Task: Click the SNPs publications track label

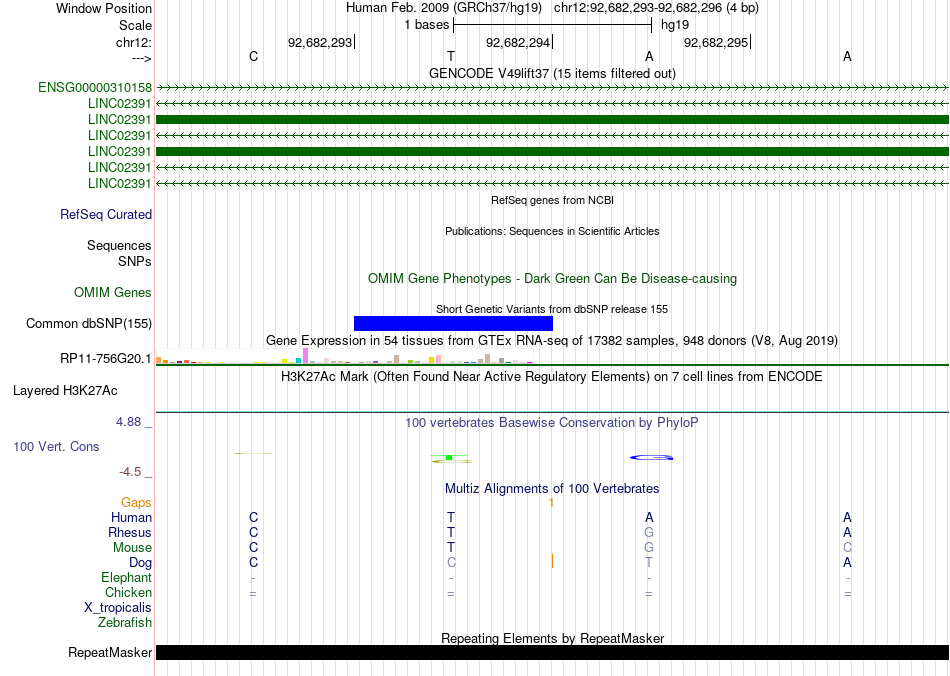Action: [x=135, y=261]
